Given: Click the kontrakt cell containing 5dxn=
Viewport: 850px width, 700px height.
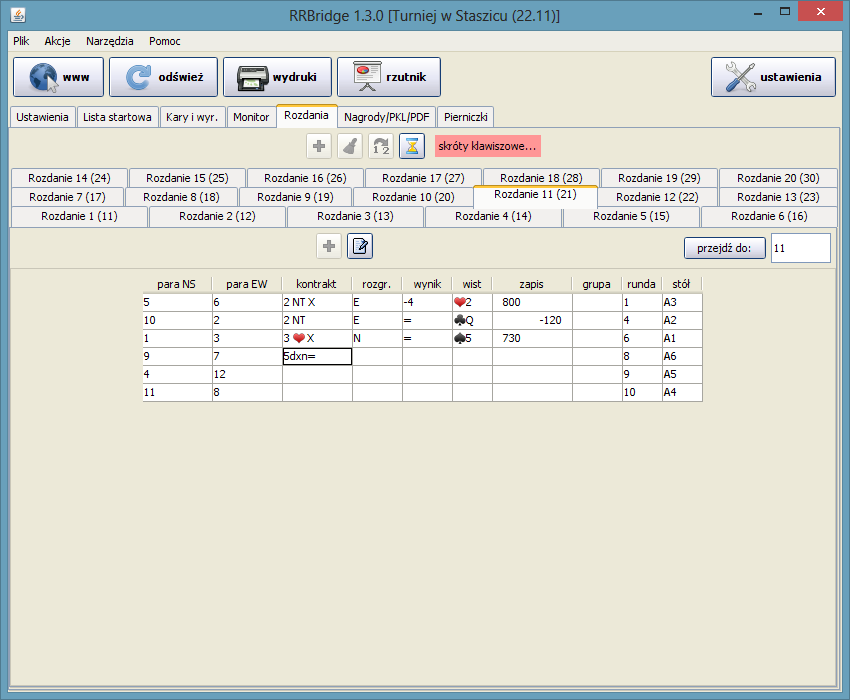Looking at the screenshot, I should tap(317, 356).
